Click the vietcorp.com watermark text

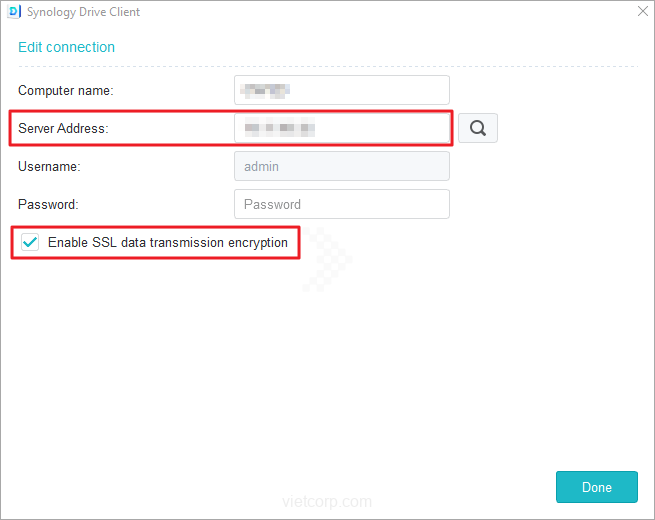pos(327,501)
